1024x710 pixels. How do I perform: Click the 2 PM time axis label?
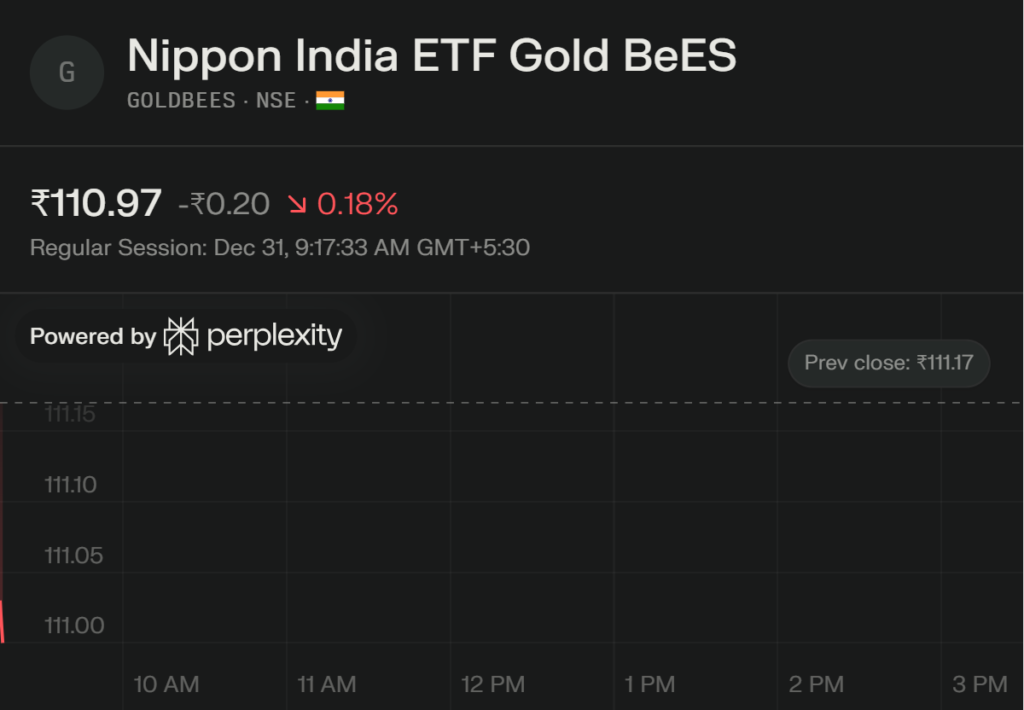tap(816, 684)
